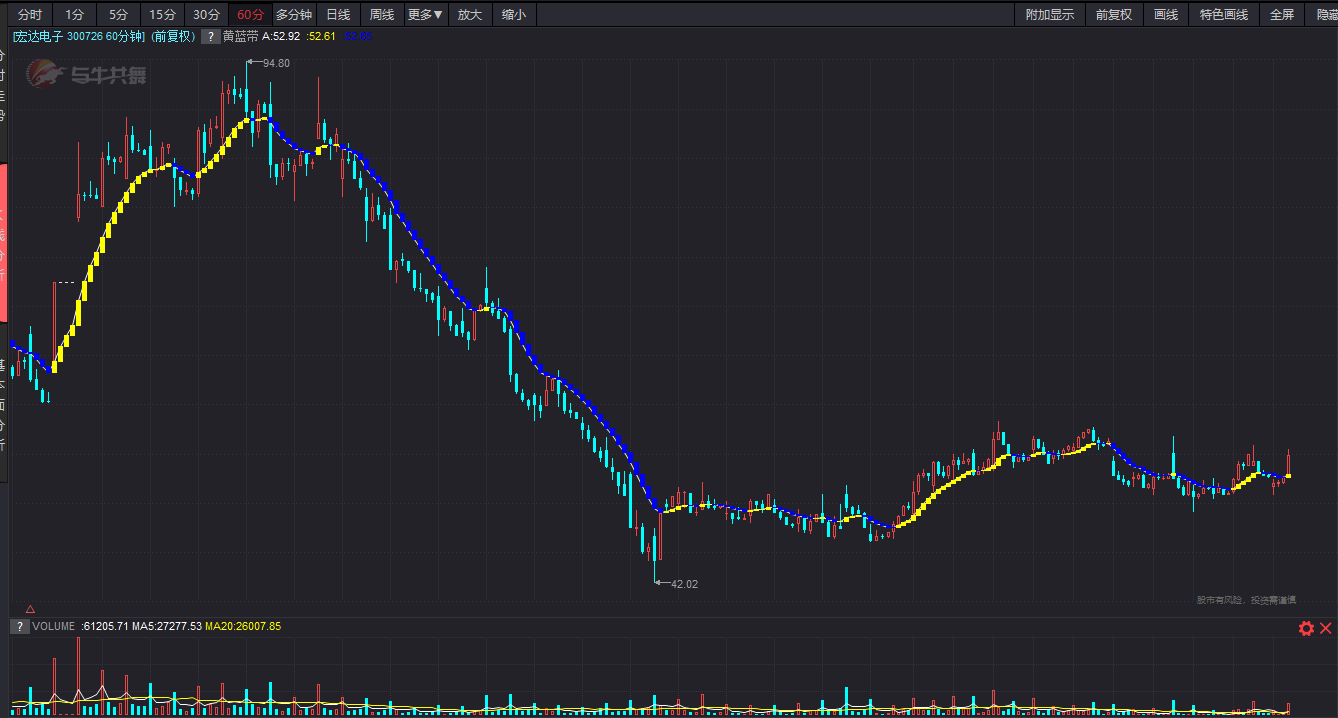
Task: Click the MA20:26007.85 volume value
Action: pos(243,626)
